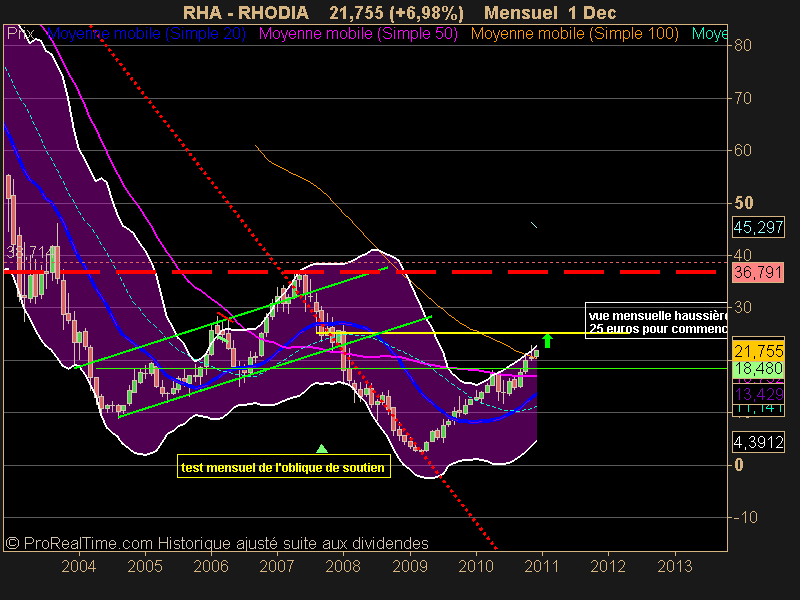Viewport: 800px width, 600px height.
Task: Click the 2007 year label on the time axis
Action: pyautogui.click(x=277, y=566)
